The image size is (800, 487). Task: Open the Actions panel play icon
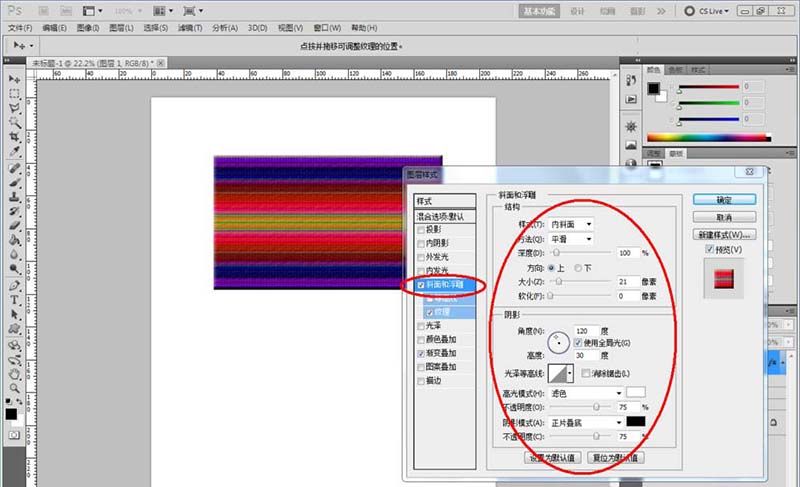click(631, 99)
